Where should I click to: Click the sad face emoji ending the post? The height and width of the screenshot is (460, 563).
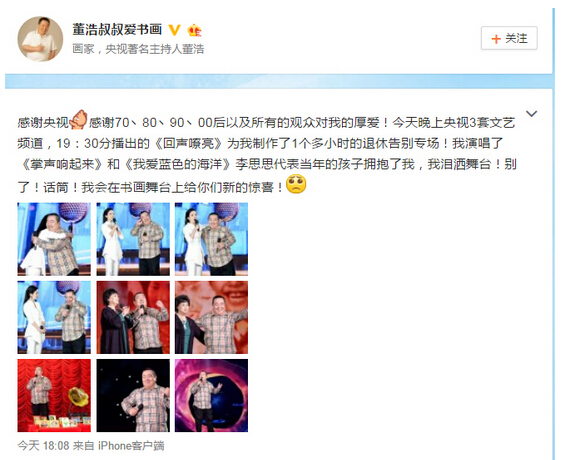(x=296, y=184)
